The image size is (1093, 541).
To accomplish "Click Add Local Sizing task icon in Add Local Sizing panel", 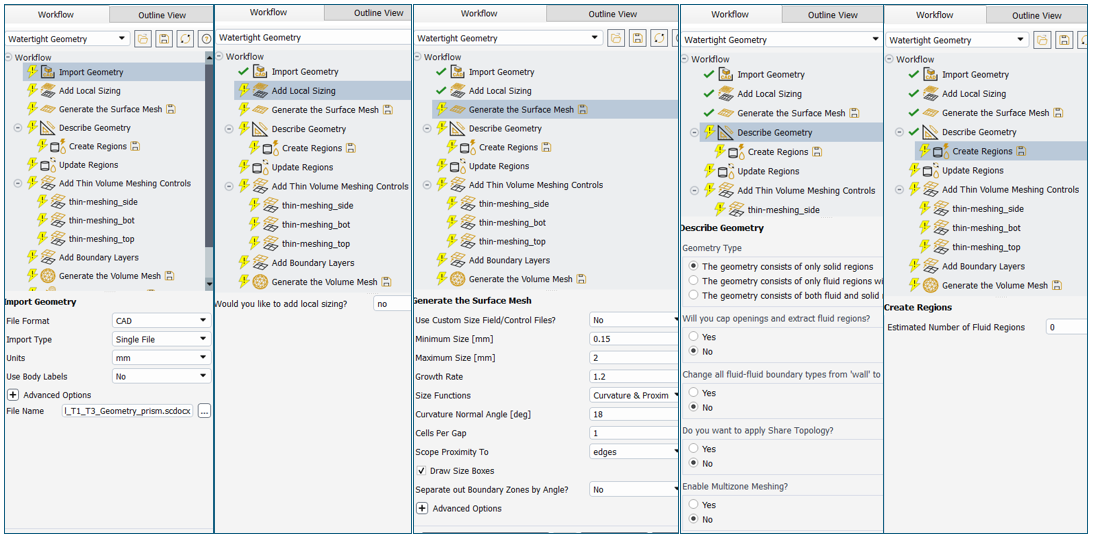I will [260, 91].
